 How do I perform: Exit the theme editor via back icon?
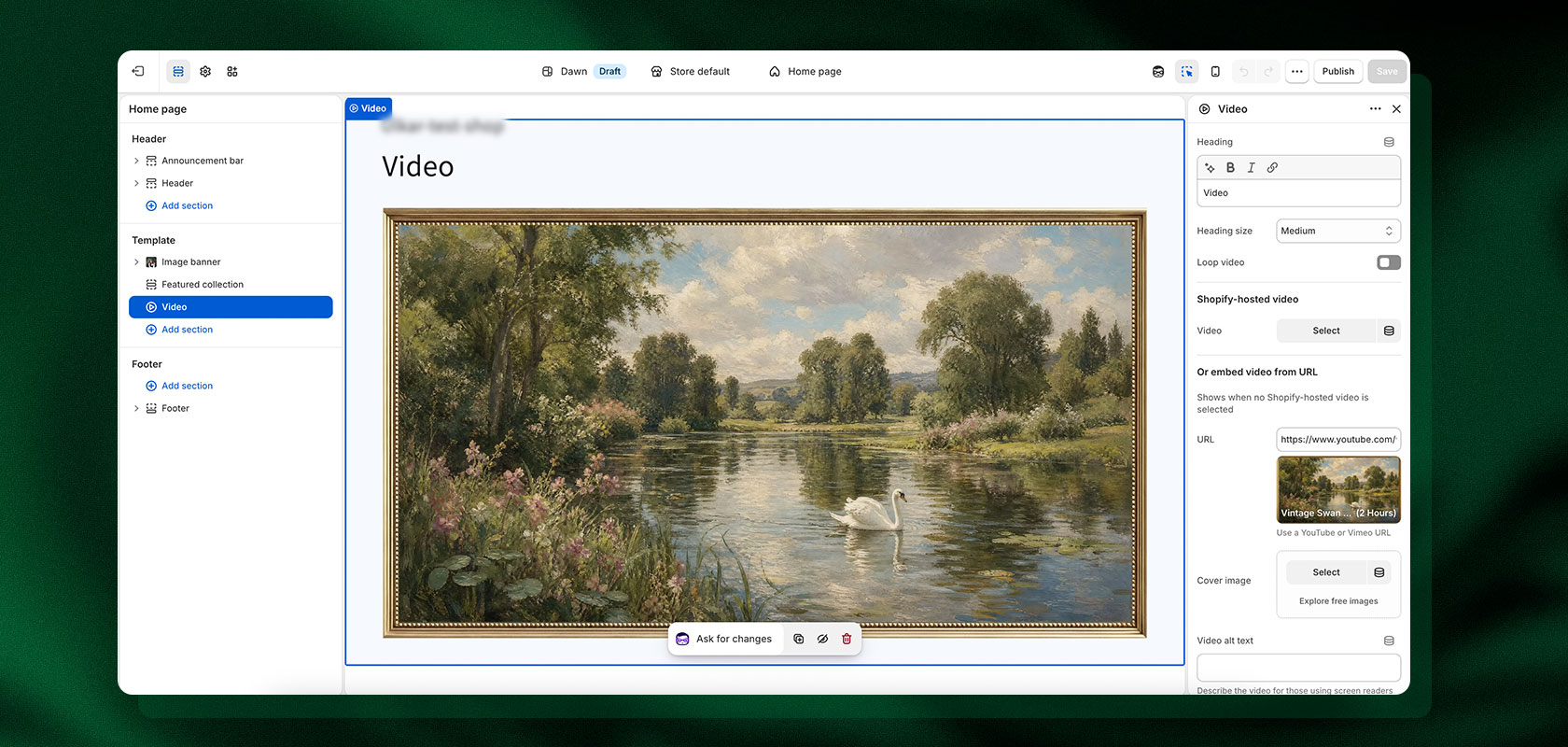[138, 71]
